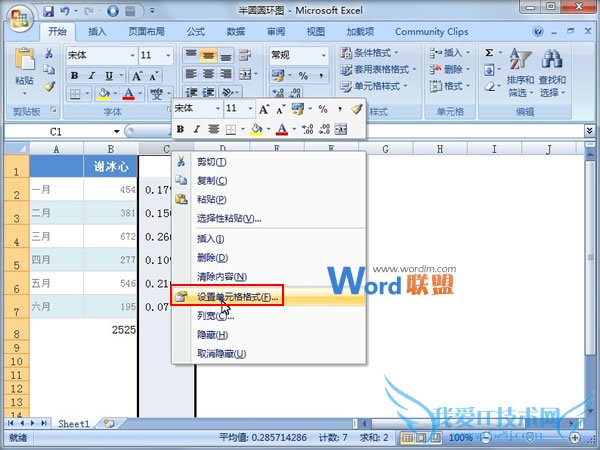
Task: Open the font name dropdown in ribbon
Action: [x=132, y=55]
